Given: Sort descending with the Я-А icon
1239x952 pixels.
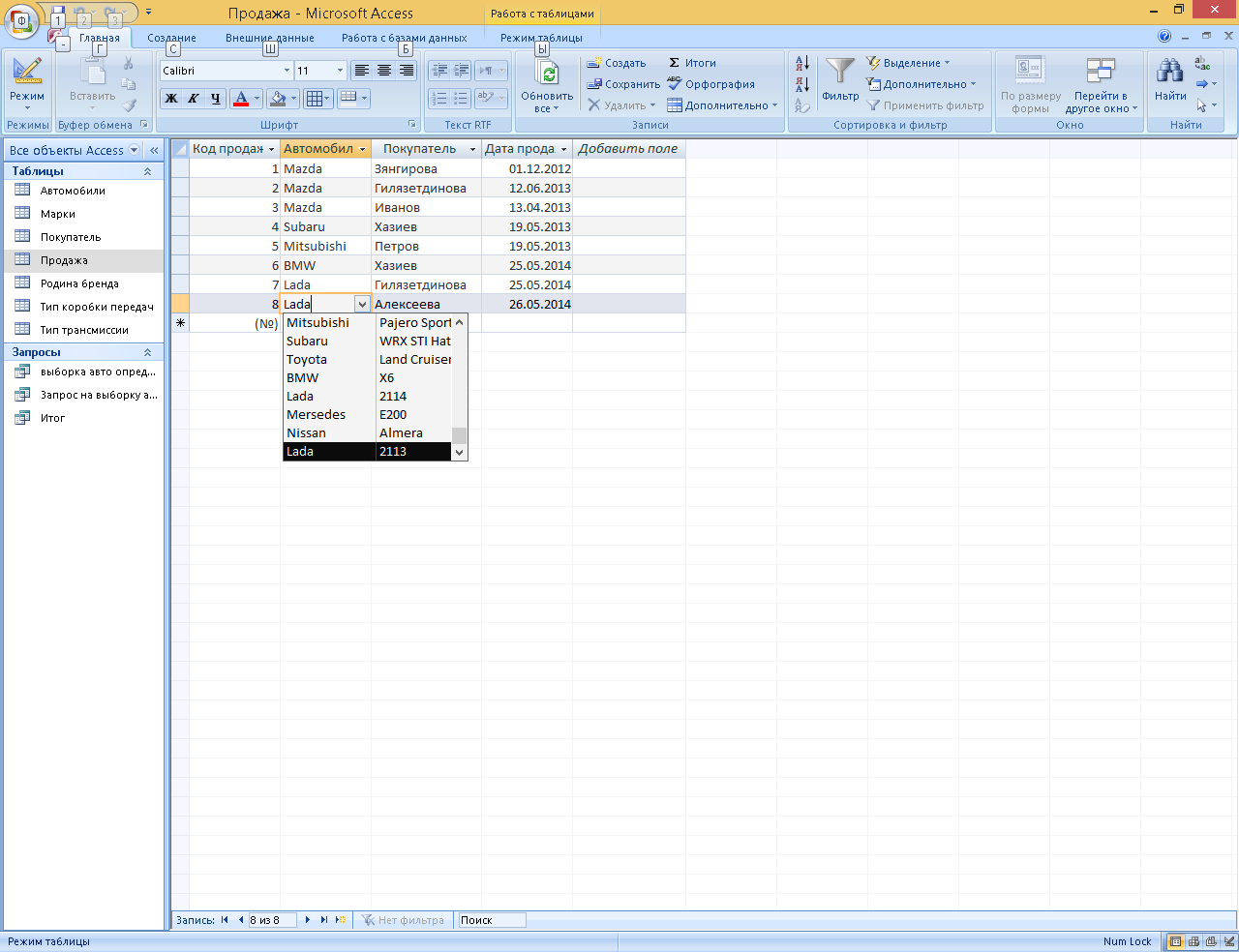Looking at the screenshot, I should (x=802, y=84).
